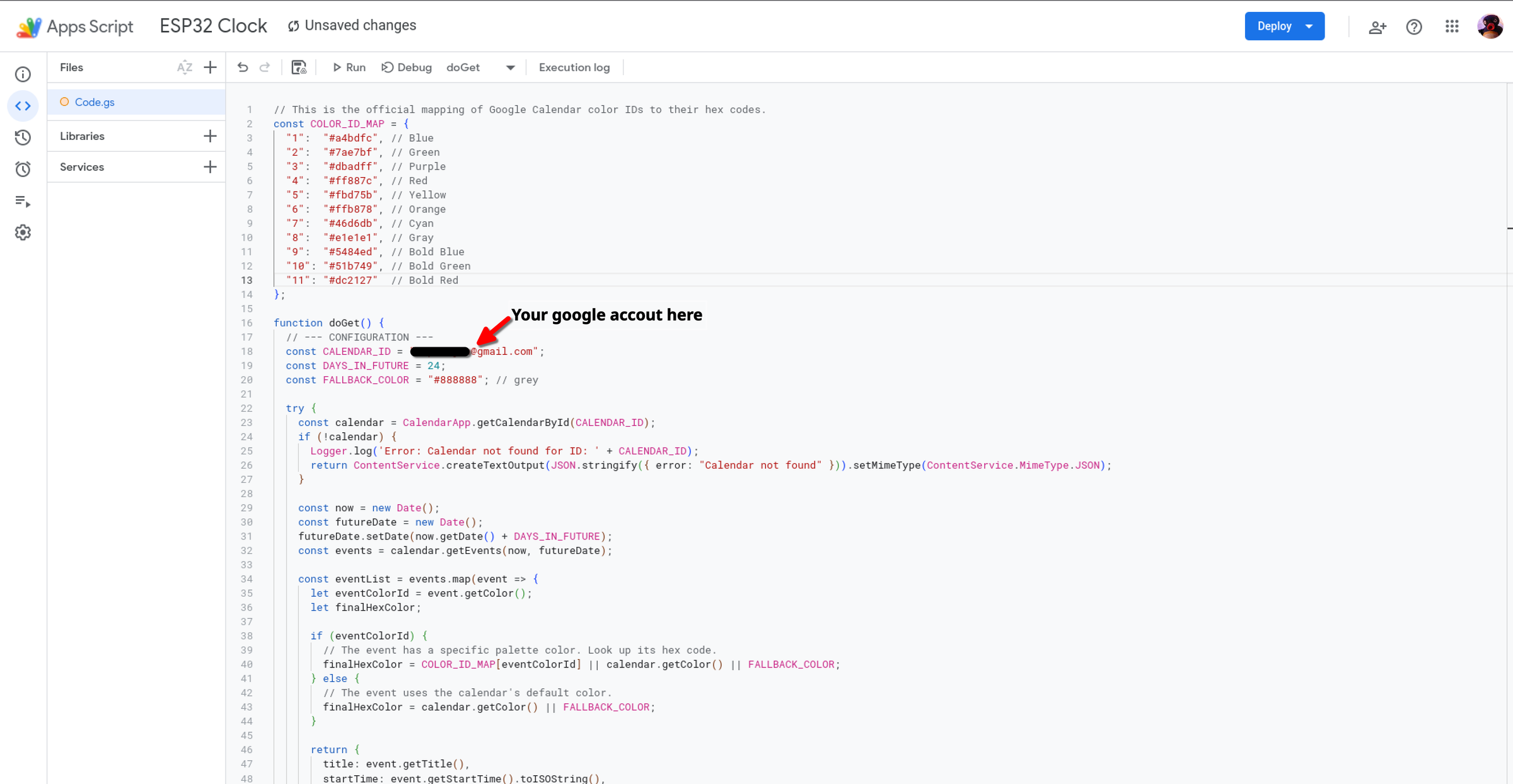The image size is (1513, 784).
Task: Undo the last edit
Action: click(x=243, y=67)
